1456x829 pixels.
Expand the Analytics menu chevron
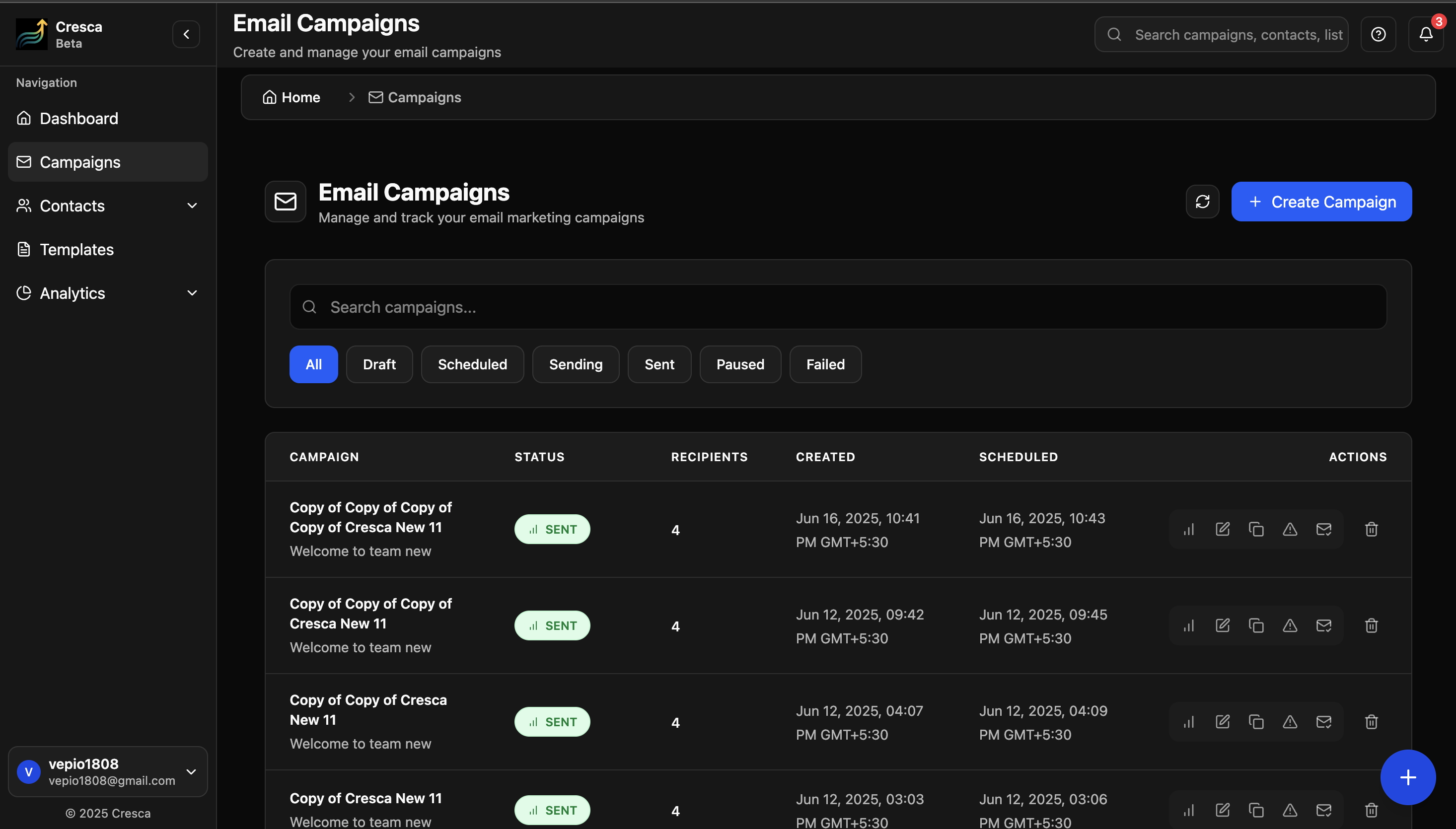click(x=192, y=293)
